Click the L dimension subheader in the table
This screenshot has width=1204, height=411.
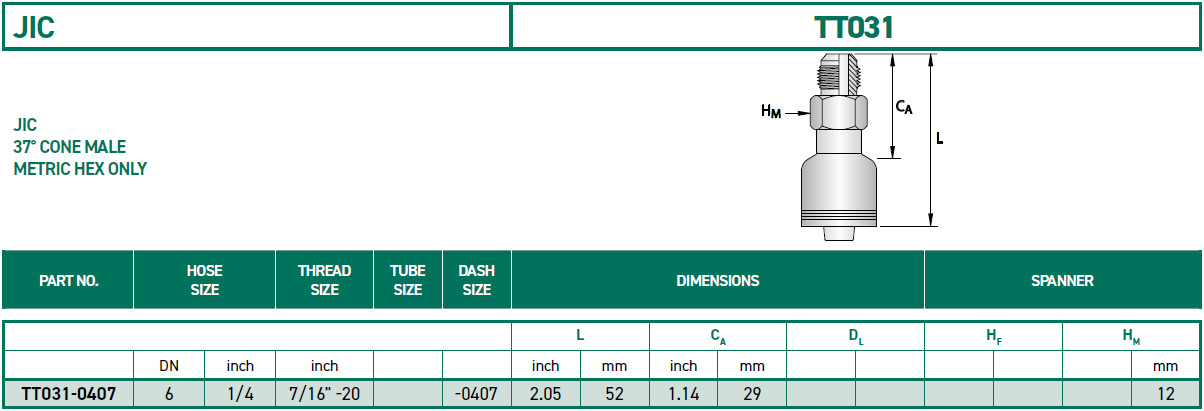(x=580, y=337)
